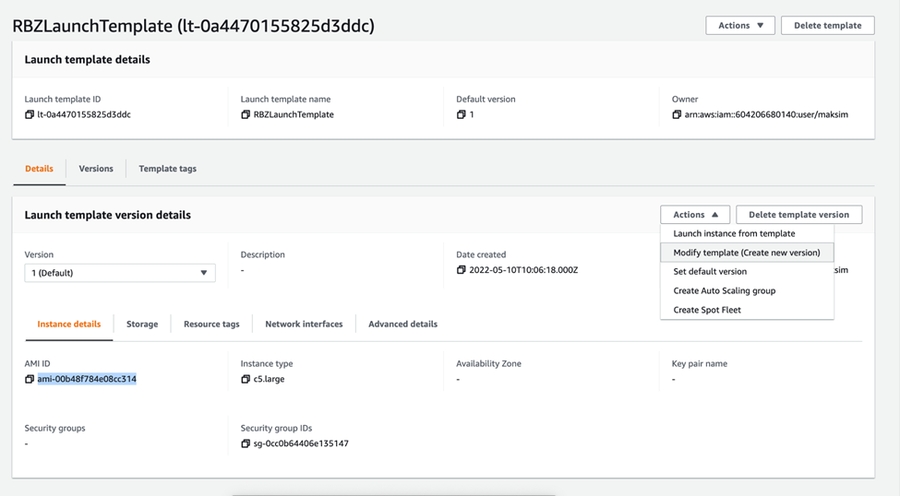The image size is (900, 496).
Task: Open the top Actions dropdown
Action: pos(740,25)
